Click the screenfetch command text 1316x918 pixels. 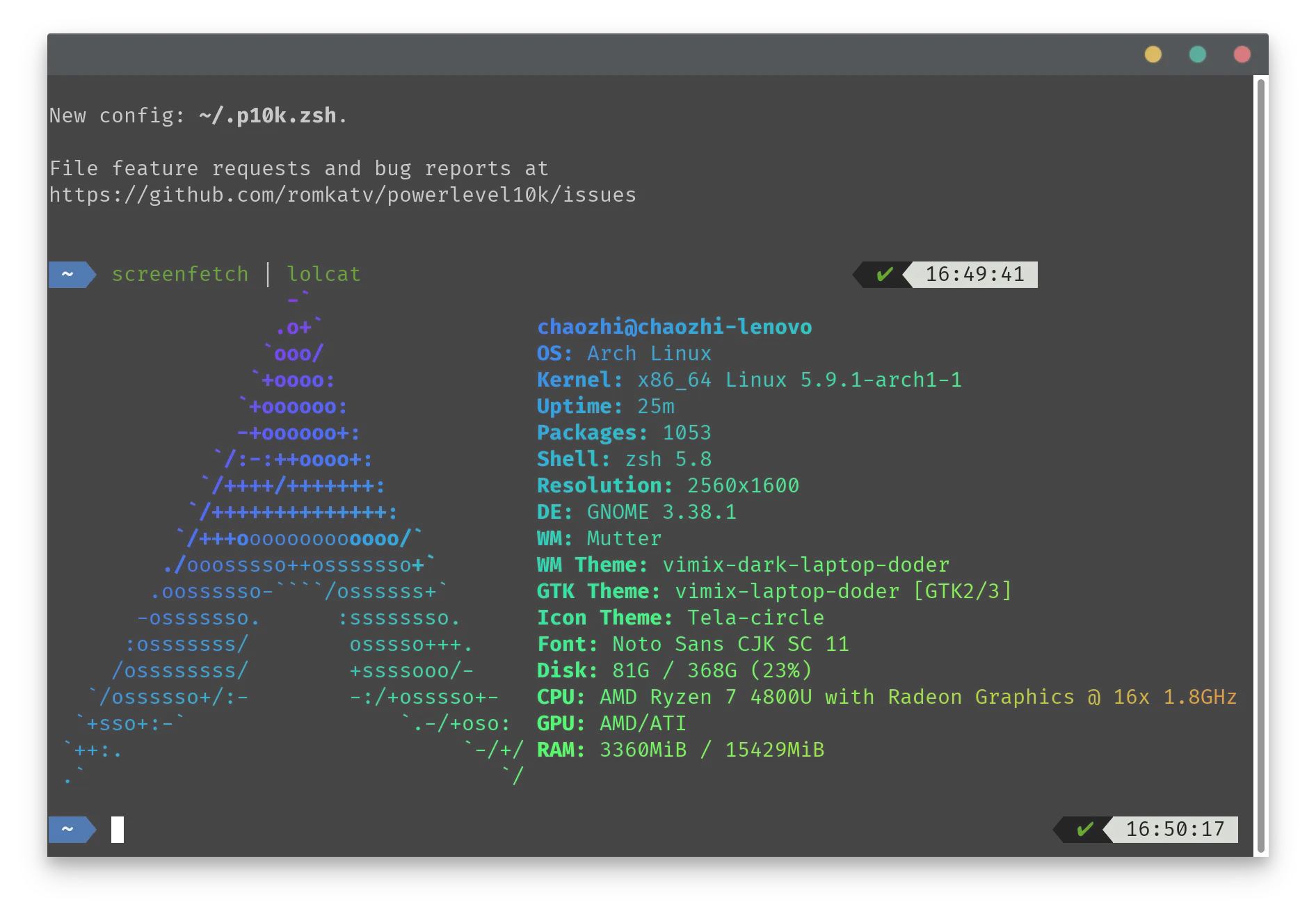click(180, 275)
